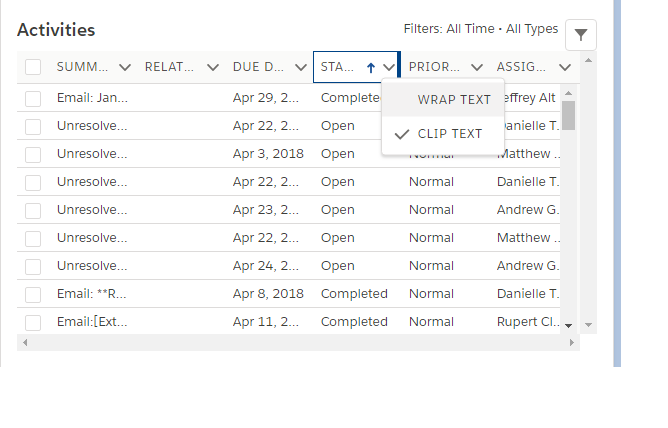Click the Due Date column header

coord(260,68)
